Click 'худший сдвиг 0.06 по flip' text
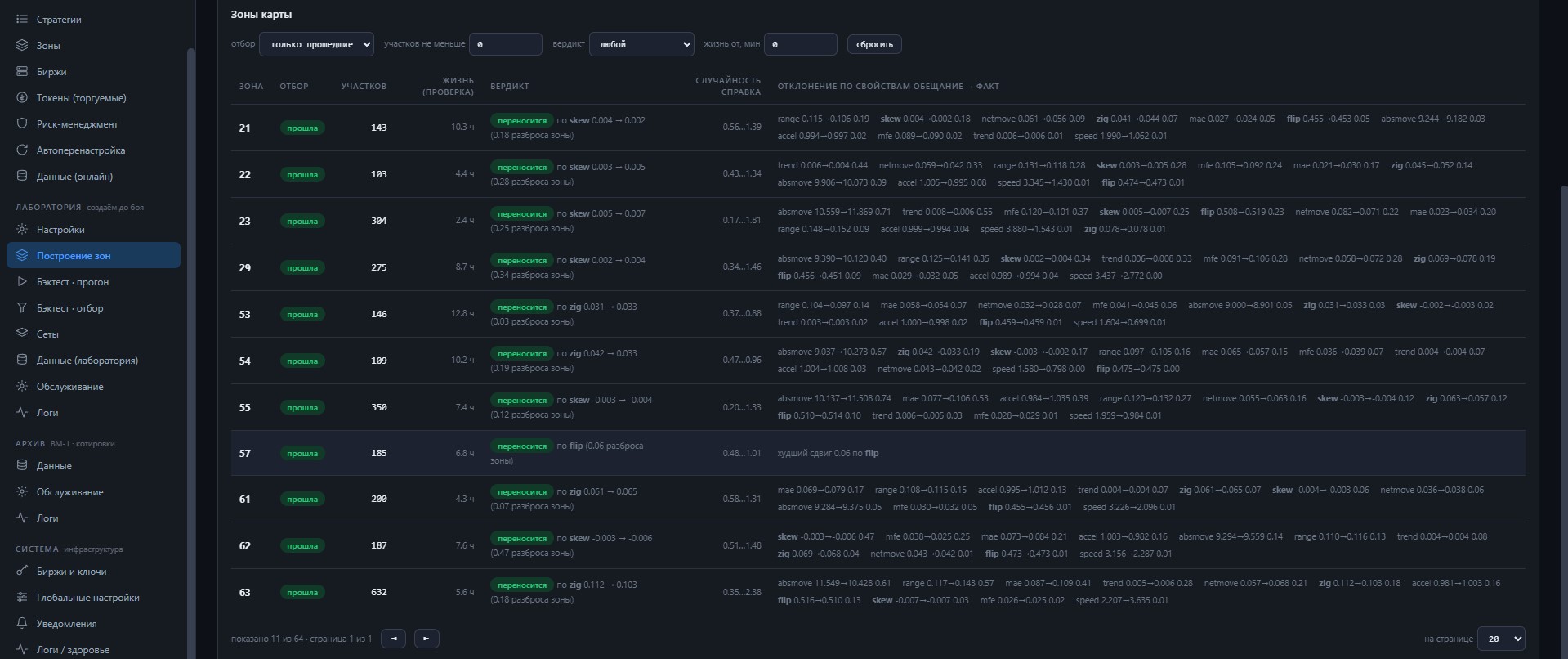 pyautogui.click(x=828, y=453)
